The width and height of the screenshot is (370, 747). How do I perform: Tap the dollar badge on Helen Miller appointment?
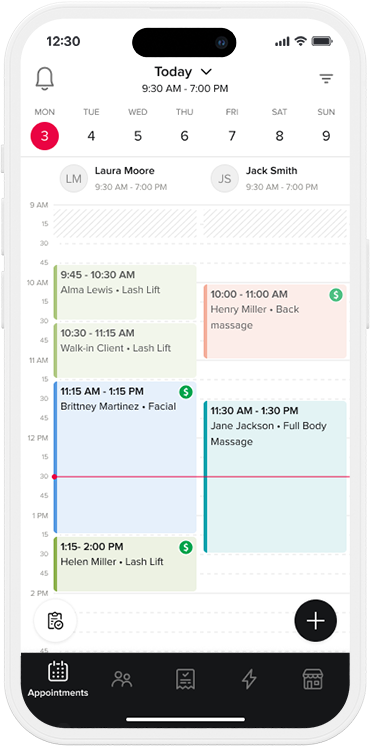coord(186,547)
